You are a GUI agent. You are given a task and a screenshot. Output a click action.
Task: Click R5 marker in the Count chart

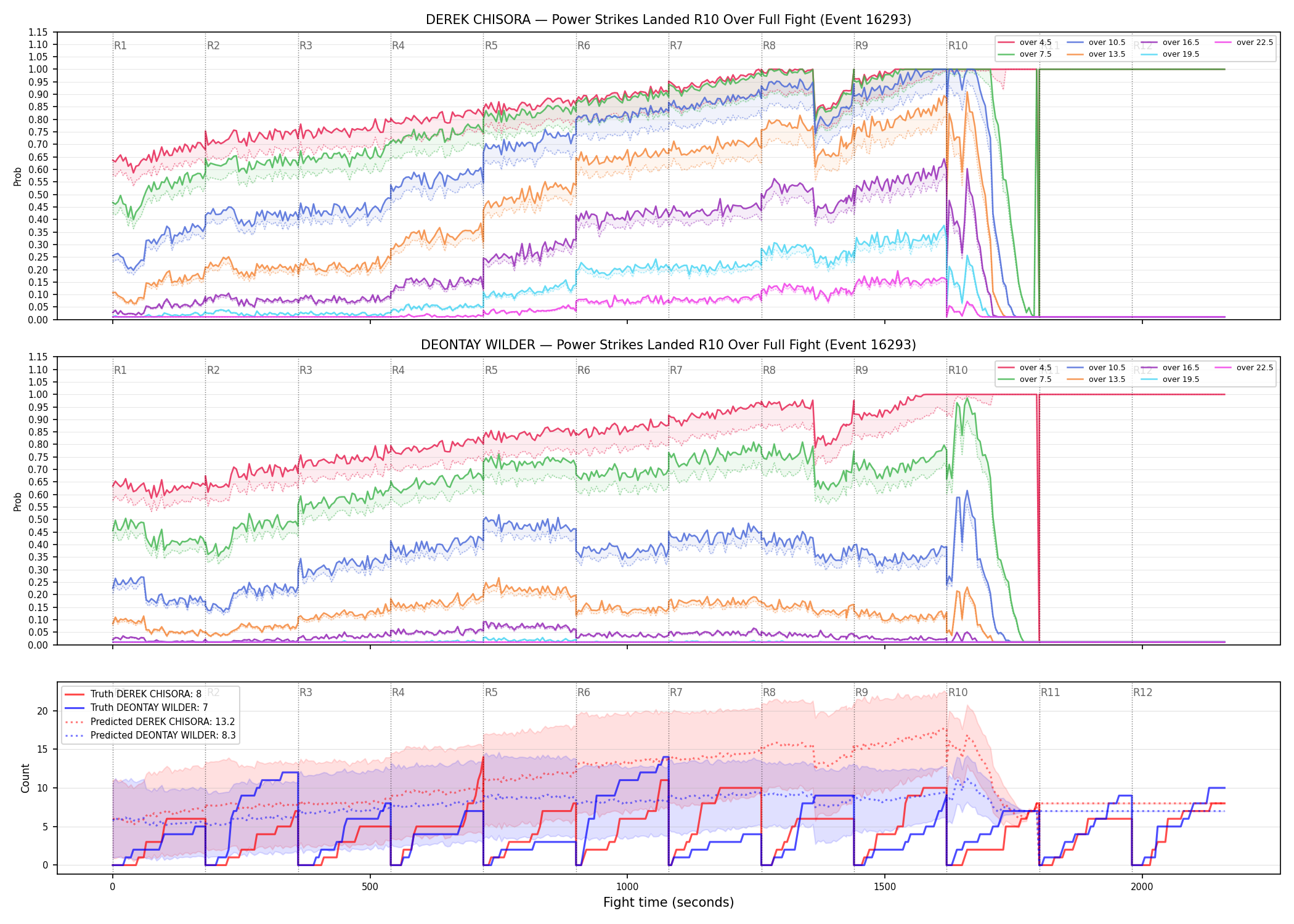point(491,692)
